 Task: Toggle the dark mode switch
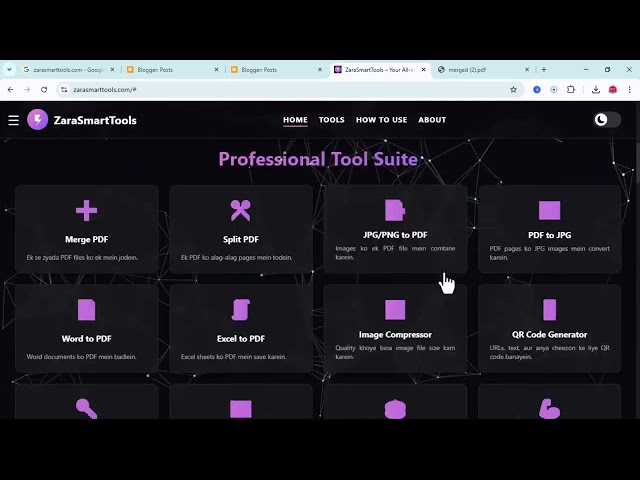[607, 120]
